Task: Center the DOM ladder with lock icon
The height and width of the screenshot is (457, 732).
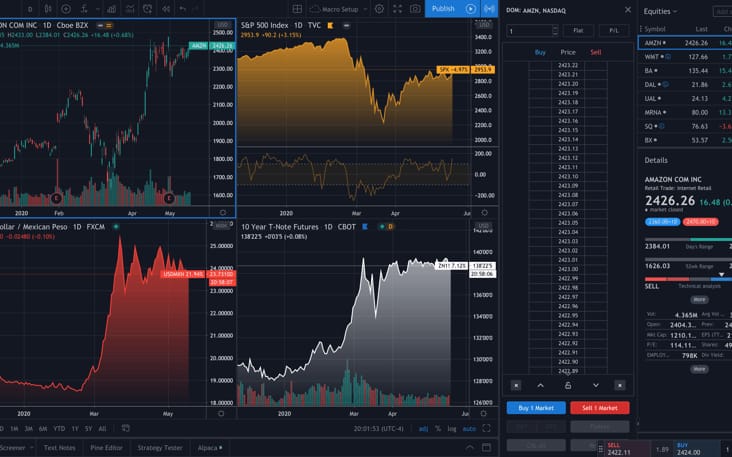Action: (x=568, y=385)
